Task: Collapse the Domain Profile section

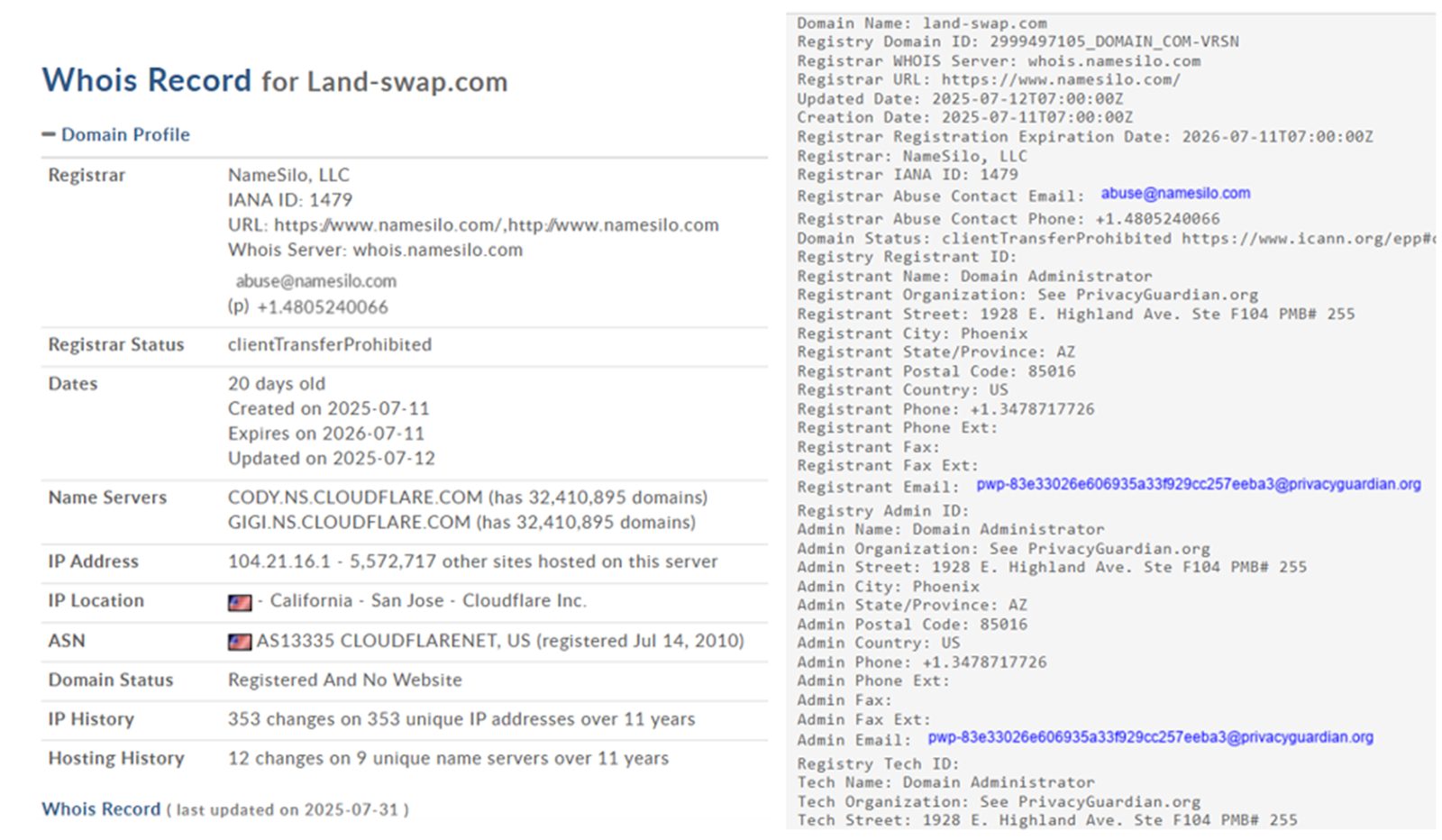Action: 49,134
